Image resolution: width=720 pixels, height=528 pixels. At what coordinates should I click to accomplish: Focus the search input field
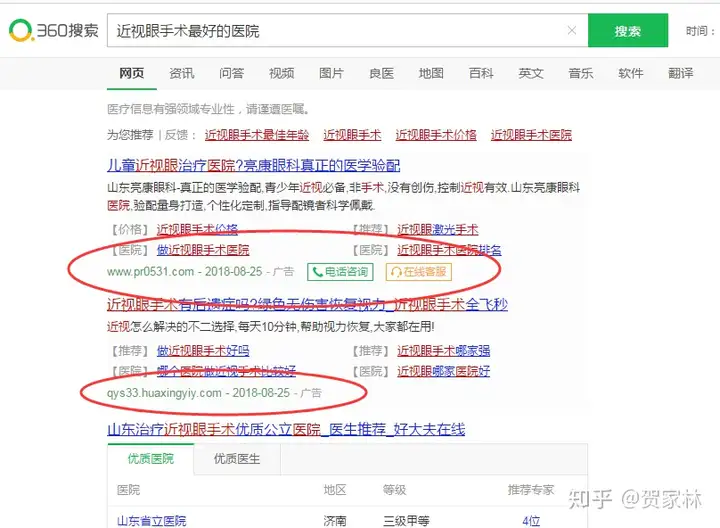point(347,30)
